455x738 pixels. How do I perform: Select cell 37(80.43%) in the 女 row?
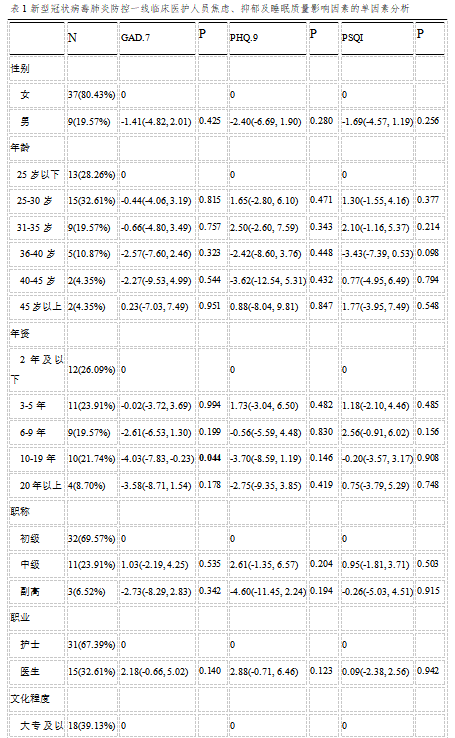click(x=91, y=95)
